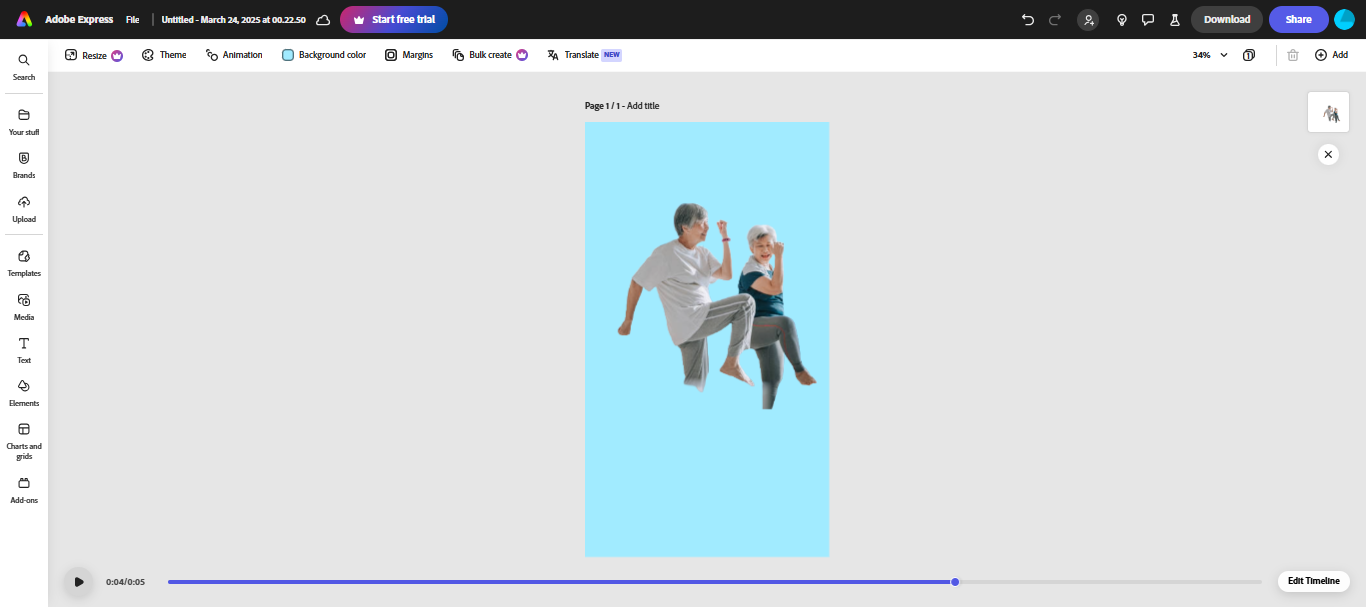Click the unplayed timeline track portion
This screenshot has height=607, width=1366.
click(x=1110, y=582)
